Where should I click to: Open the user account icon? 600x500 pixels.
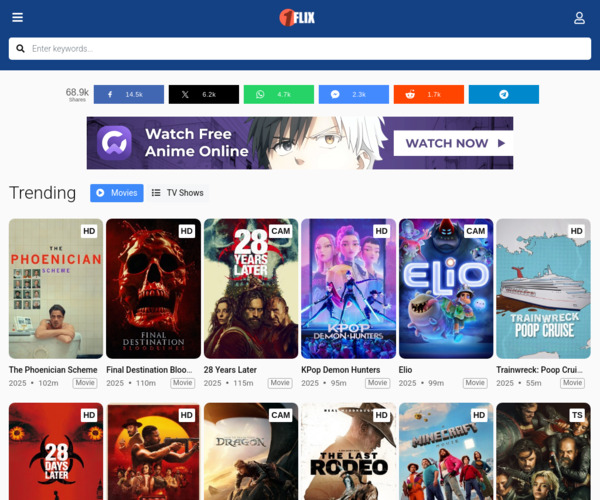pyautogui.click(x=579, y=18)
